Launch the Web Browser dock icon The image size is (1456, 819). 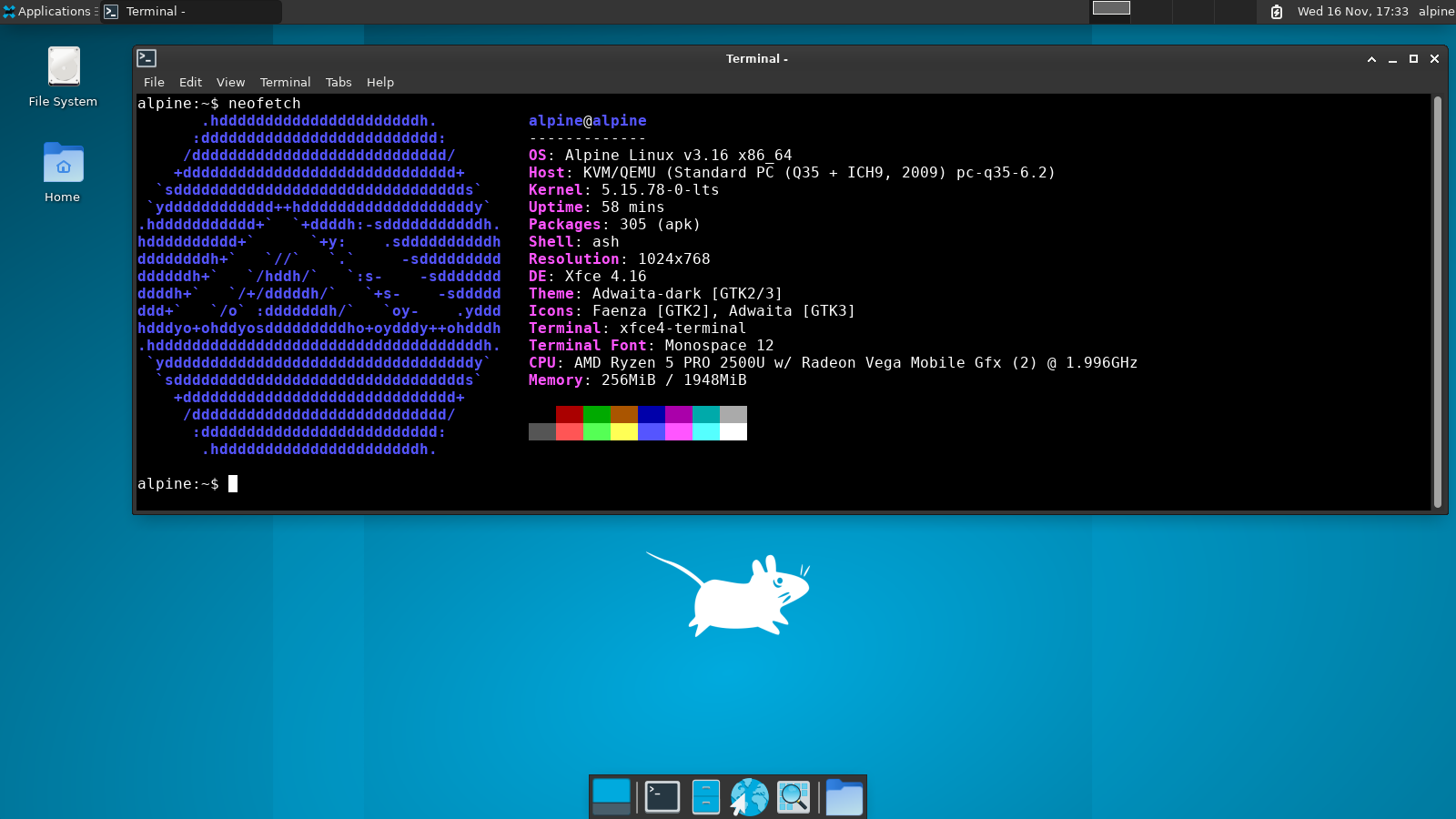pyautogui.click(x=750, y=796)
